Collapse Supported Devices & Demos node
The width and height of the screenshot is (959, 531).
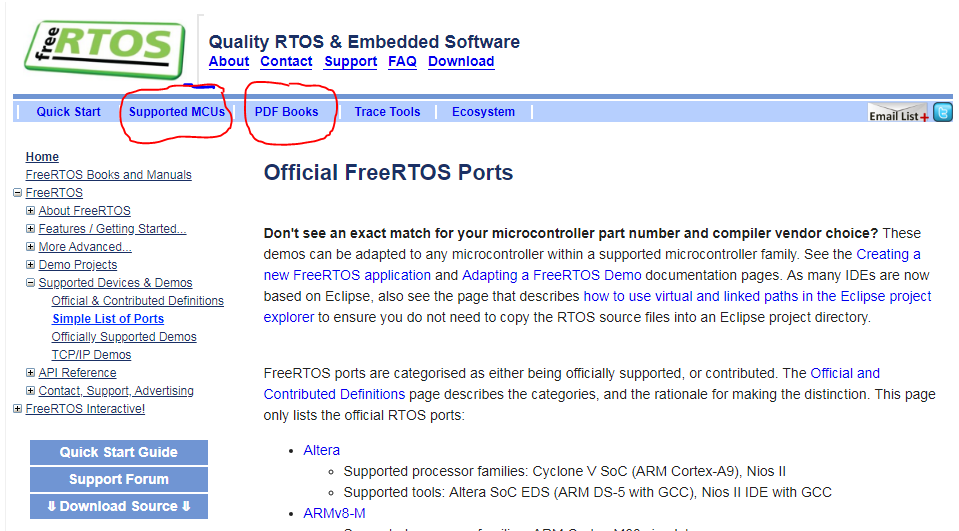[x=31, y=283]
